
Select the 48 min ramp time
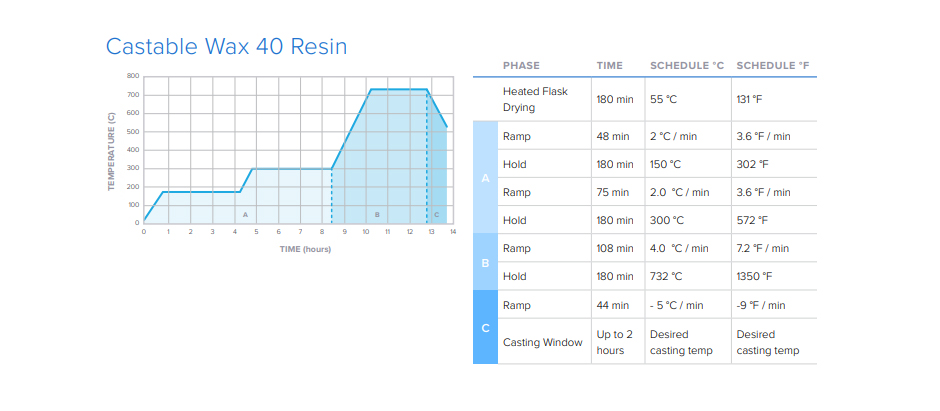(613, 136)
